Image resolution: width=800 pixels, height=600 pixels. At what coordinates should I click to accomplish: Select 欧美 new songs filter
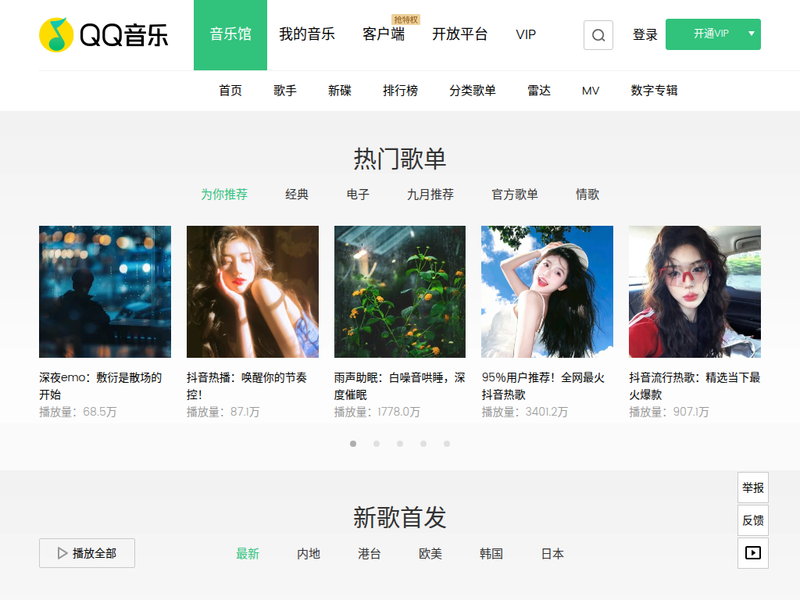point(430,554)
